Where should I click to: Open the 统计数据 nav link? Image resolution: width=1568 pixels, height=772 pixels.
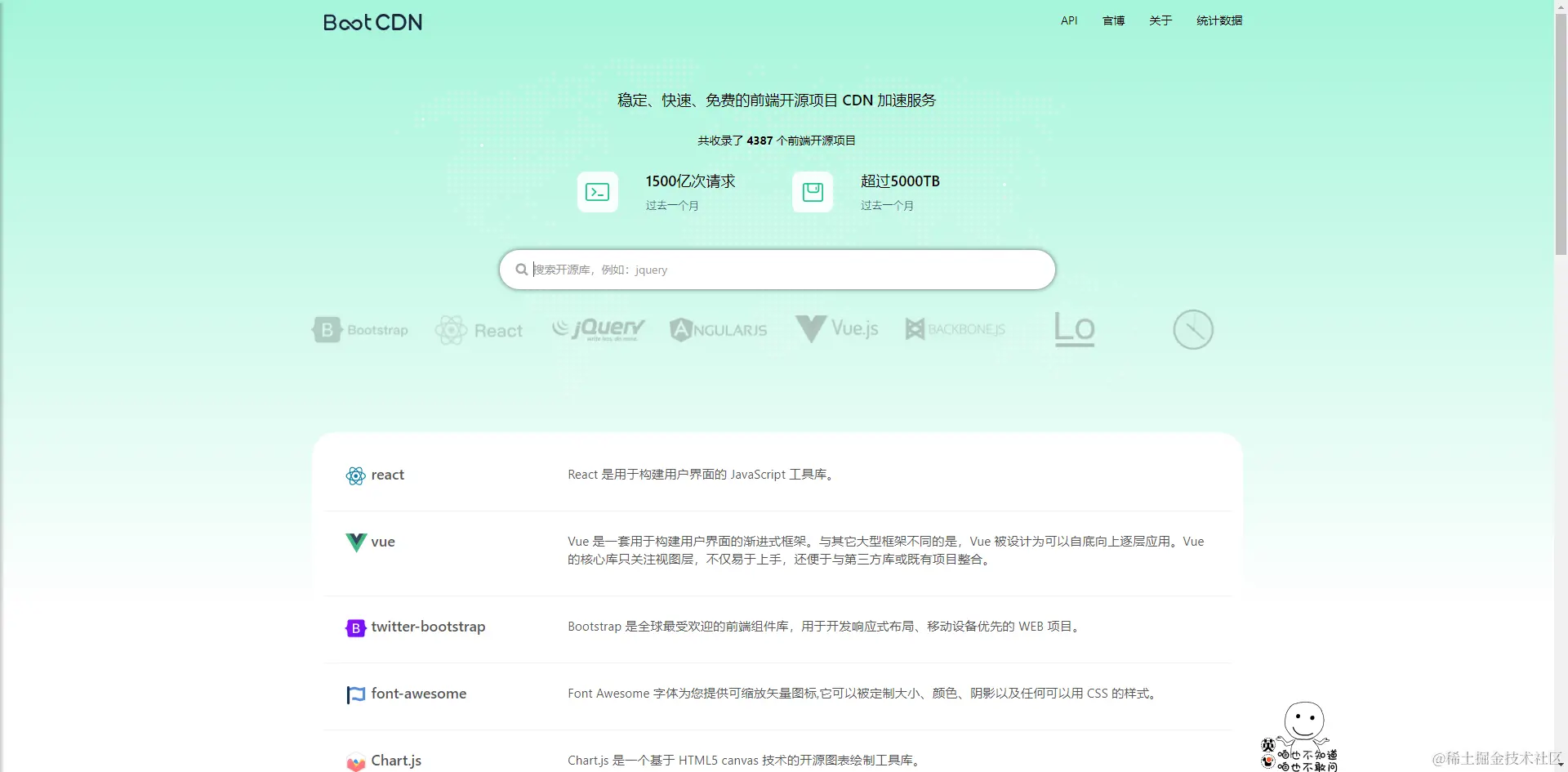(x=1218, y=20)
